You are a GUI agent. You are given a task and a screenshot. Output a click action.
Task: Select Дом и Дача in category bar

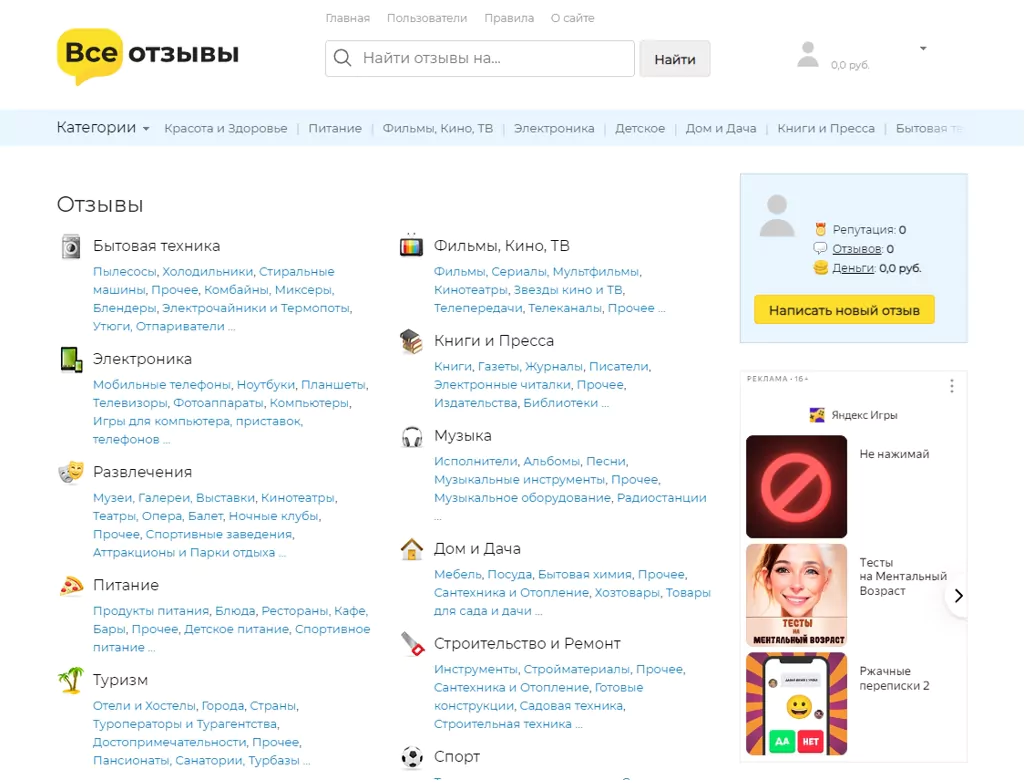[721, 129]
